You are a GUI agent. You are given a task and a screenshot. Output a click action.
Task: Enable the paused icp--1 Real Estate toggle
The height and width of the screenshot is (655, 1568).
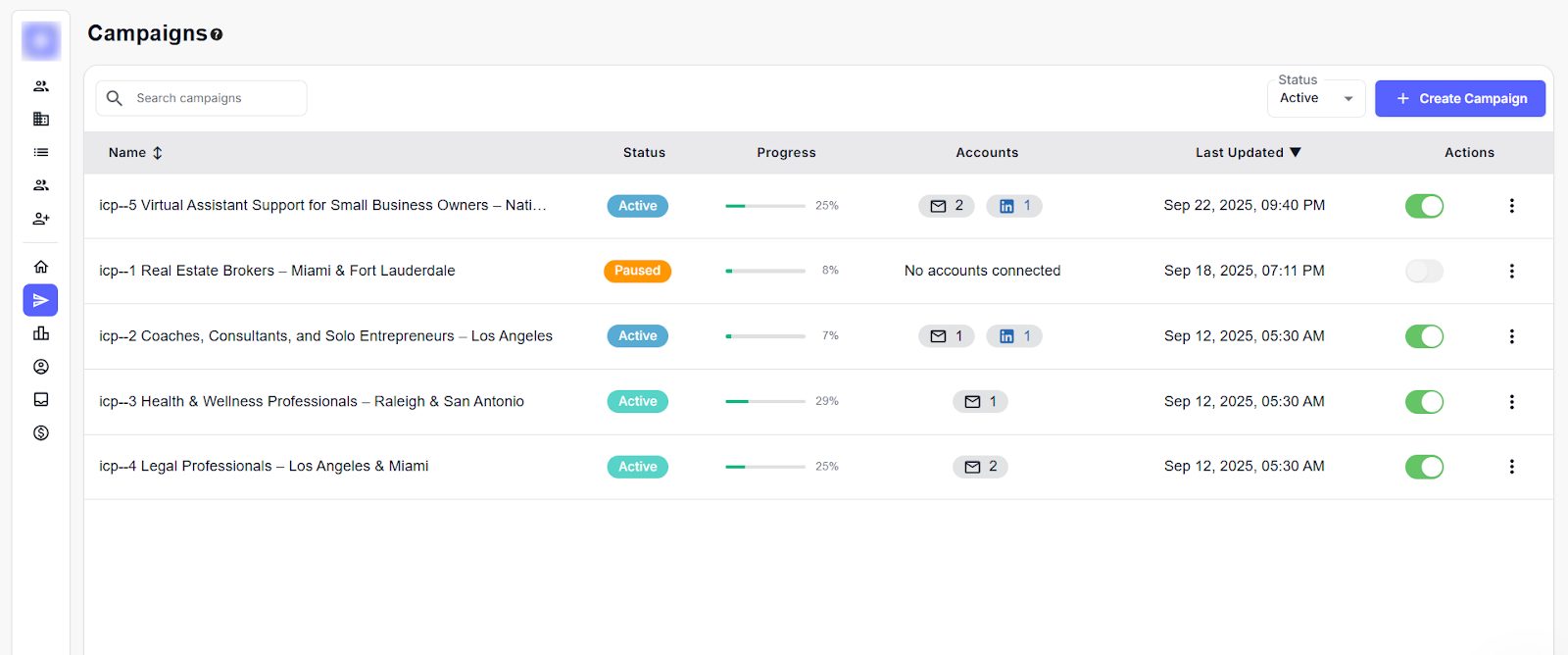[1424, 271]
